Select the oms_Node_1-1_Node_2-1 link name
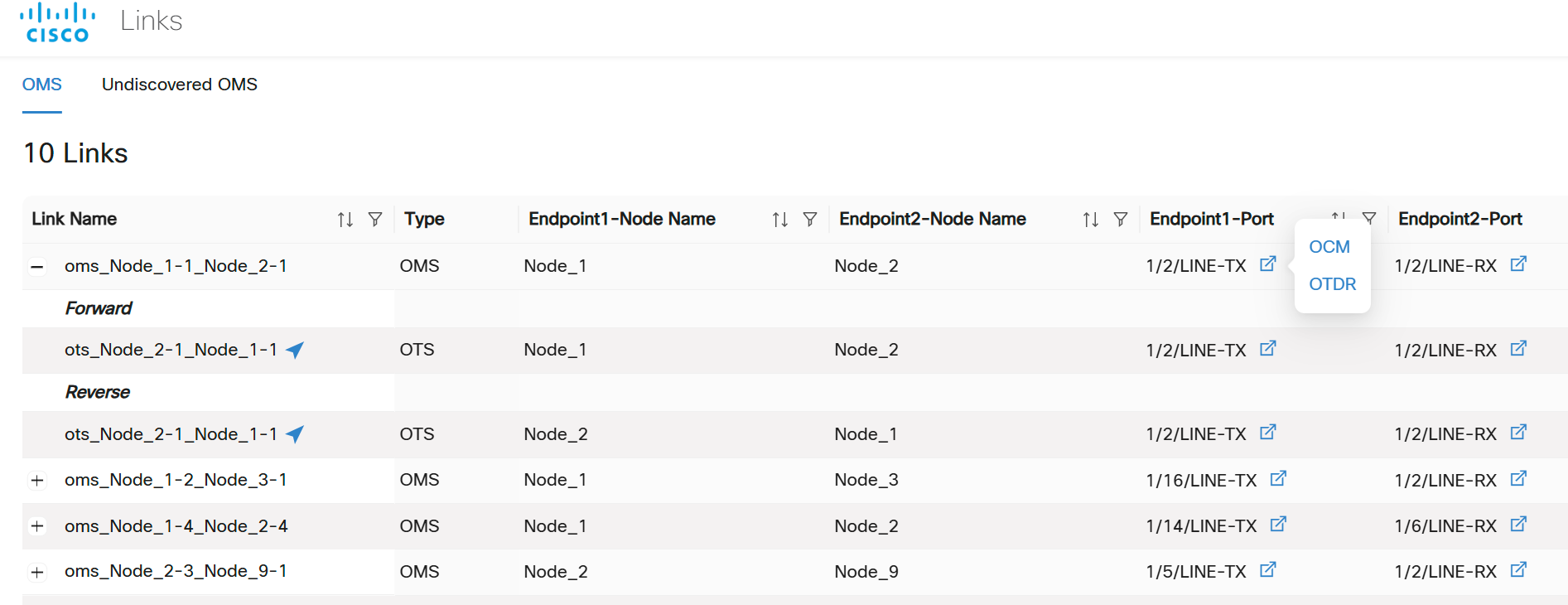The image size is (1568, 605). click(x=176, y=266)
